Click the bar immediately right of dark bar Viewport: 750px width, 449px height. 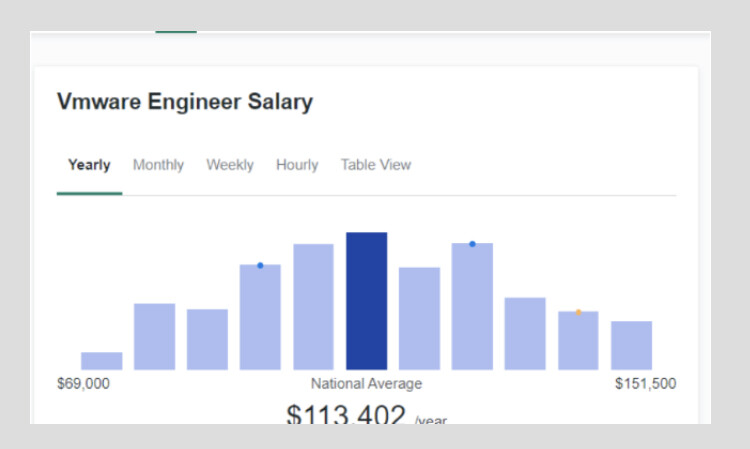click(419, 318)
